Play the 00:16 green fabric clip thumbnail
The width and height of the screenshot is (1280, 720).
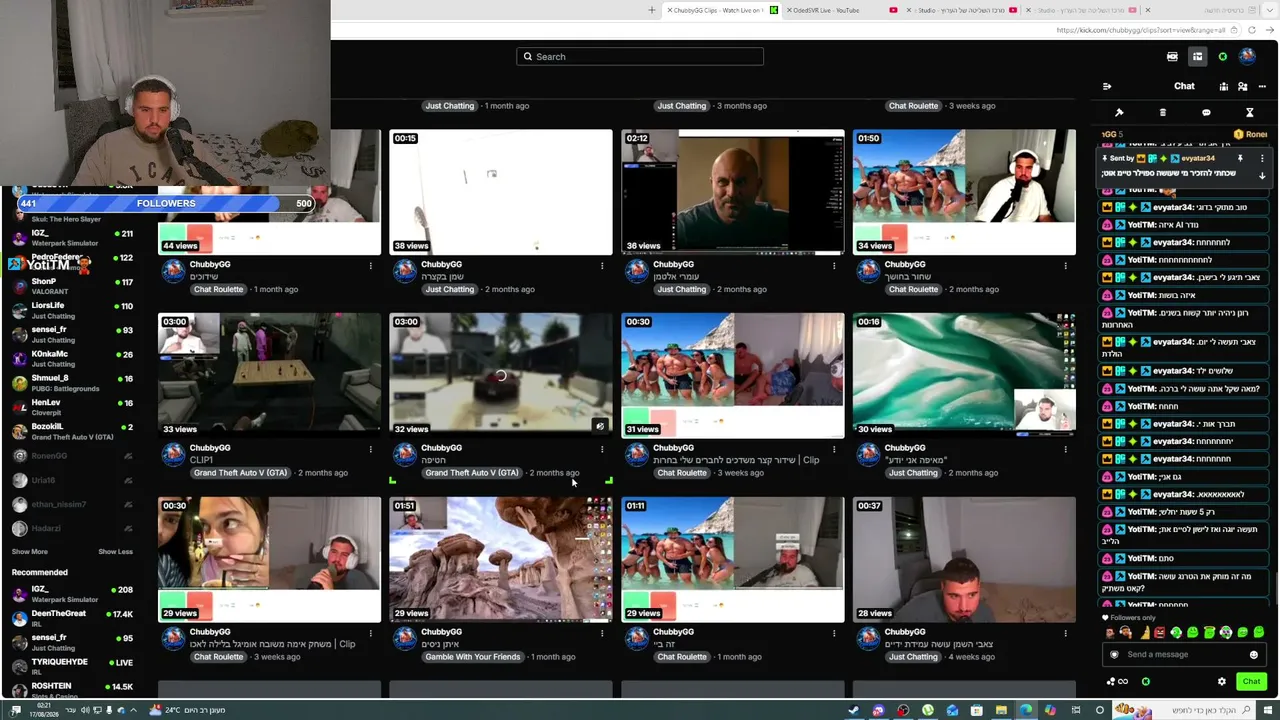pos(964,376)
